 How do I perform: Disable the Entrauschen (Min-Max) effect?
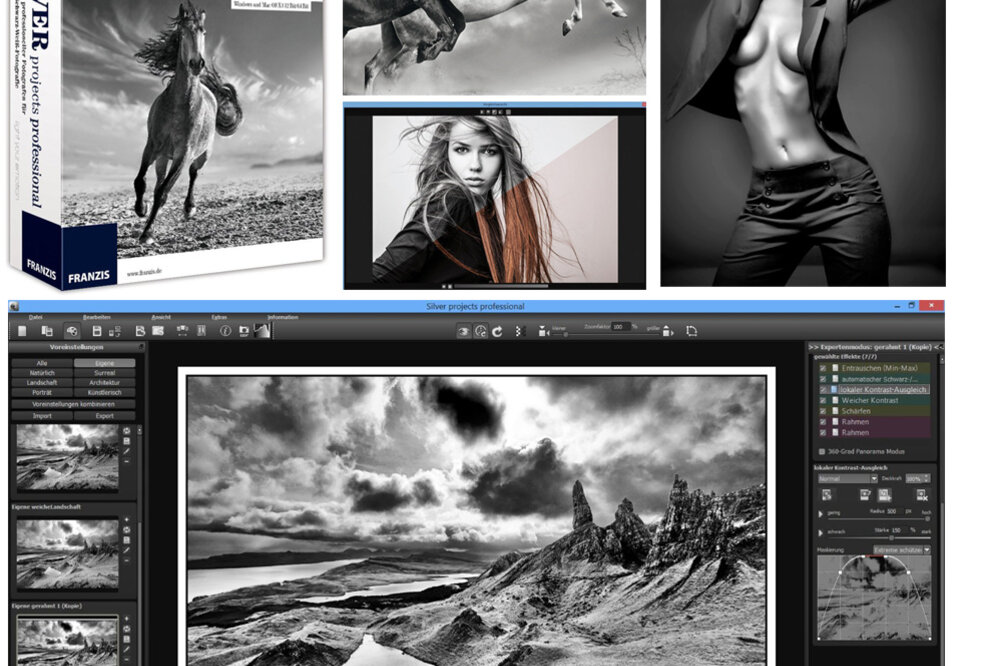(x=822, y=367)
